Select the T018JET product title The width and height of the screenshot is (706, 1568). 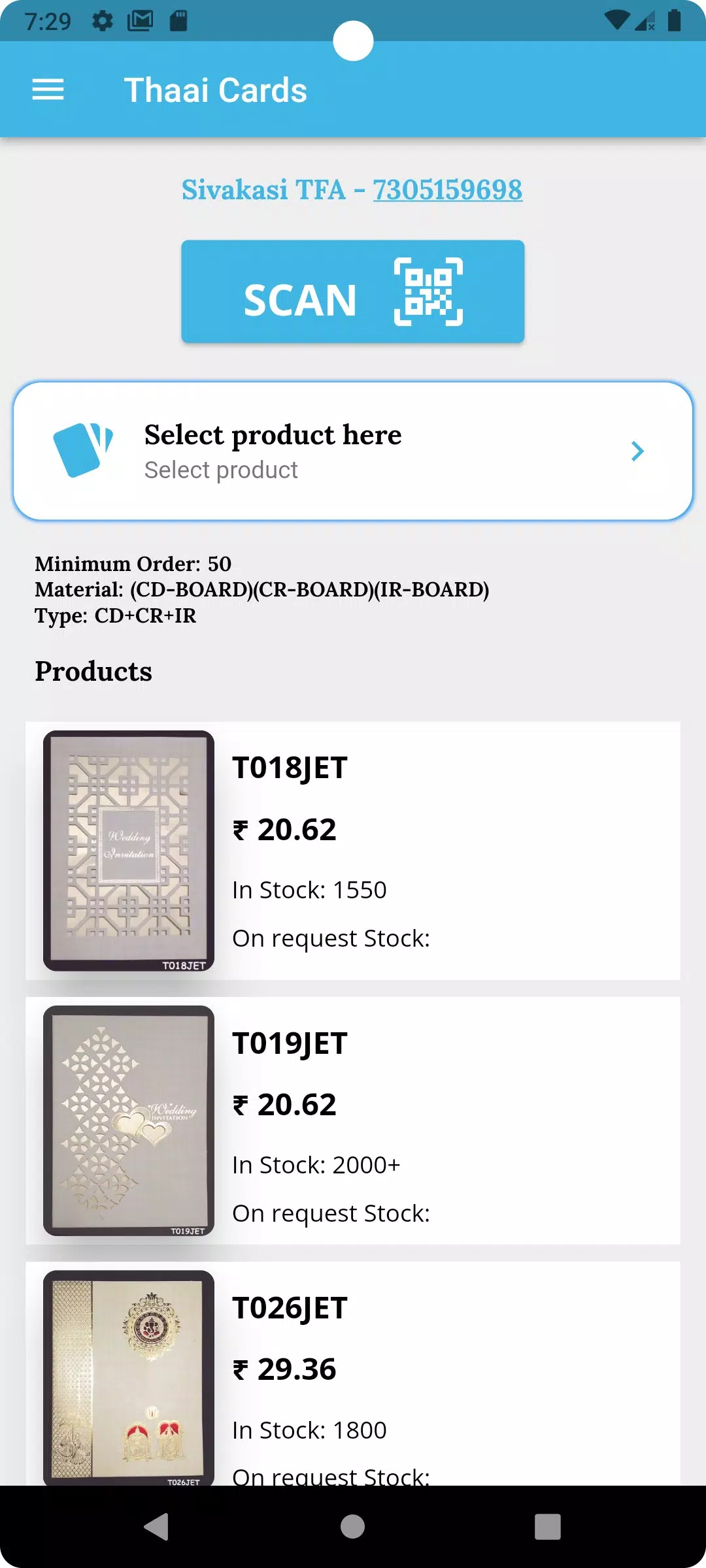pos(290,768)
